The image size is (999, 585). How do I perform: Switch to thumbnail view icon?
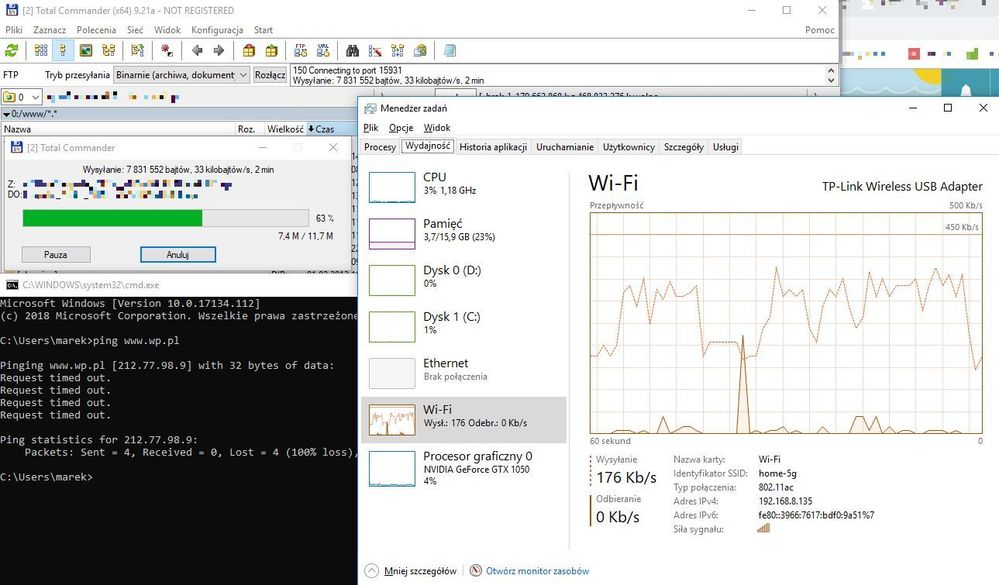(86, 50)
